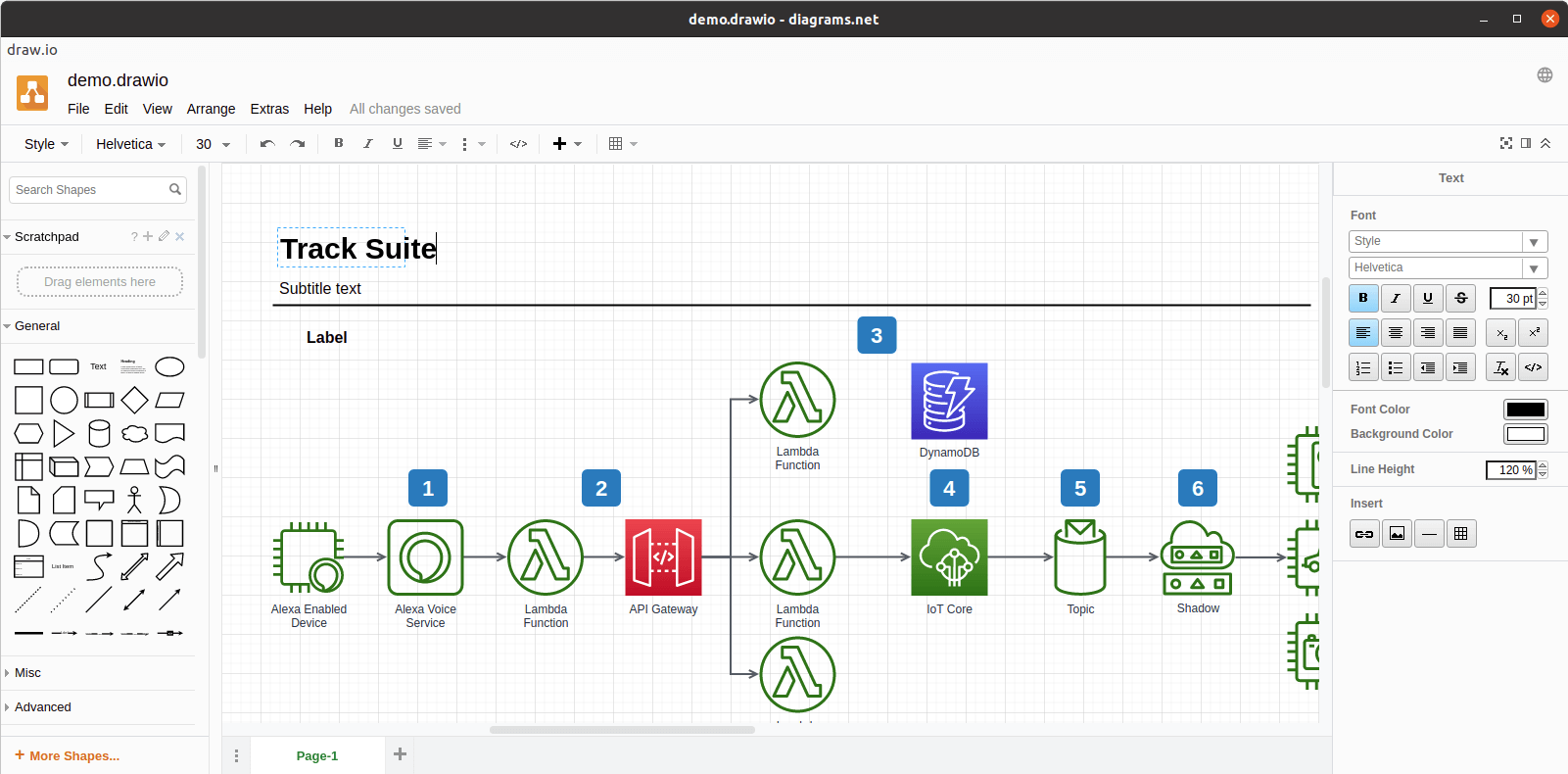This screenshot has height=774, width=1568.
Task: Open the font size 30 dropdown
Action: [213, 144]
